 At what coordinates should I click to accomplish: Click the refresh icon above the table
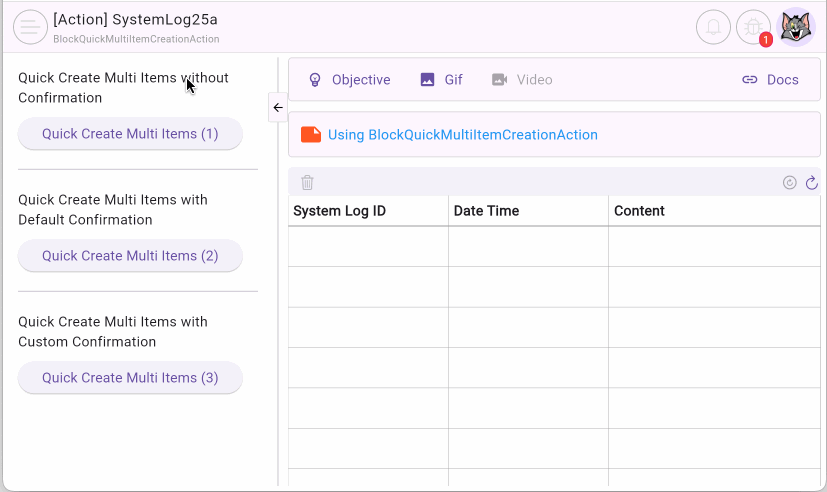(x=811, y=182)
